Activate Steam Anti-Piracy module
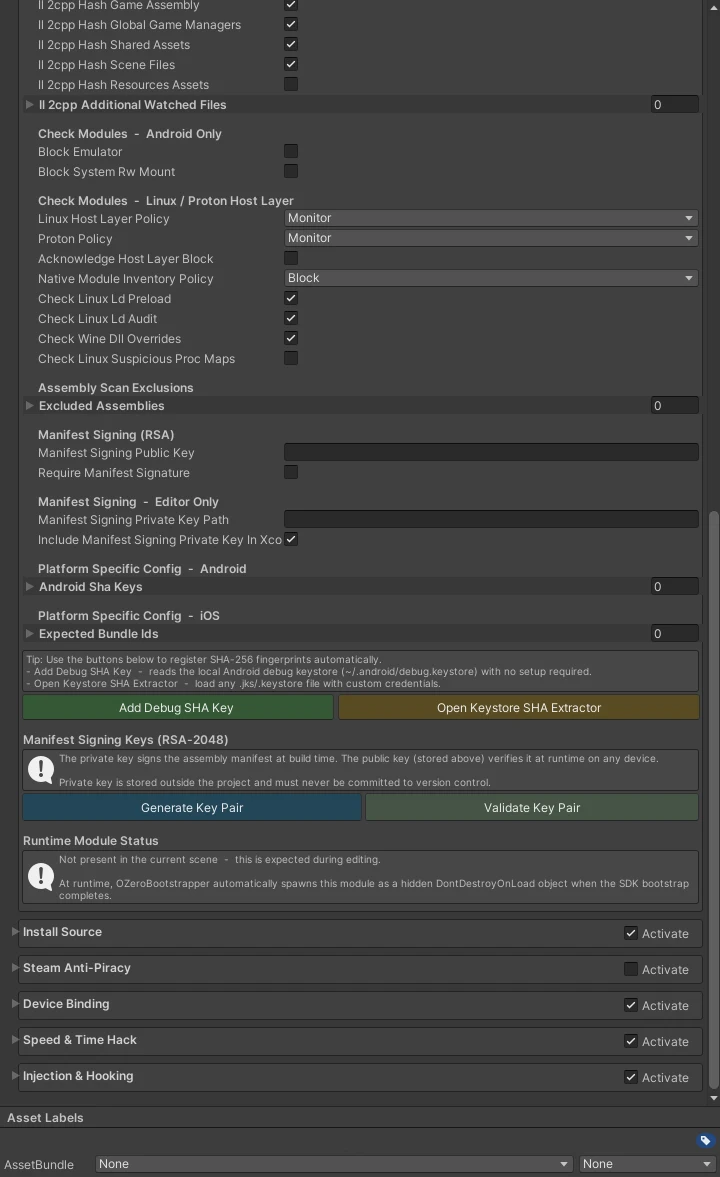Image resolution: width=720 pixels, height=1177 pixels. (631, 969)
